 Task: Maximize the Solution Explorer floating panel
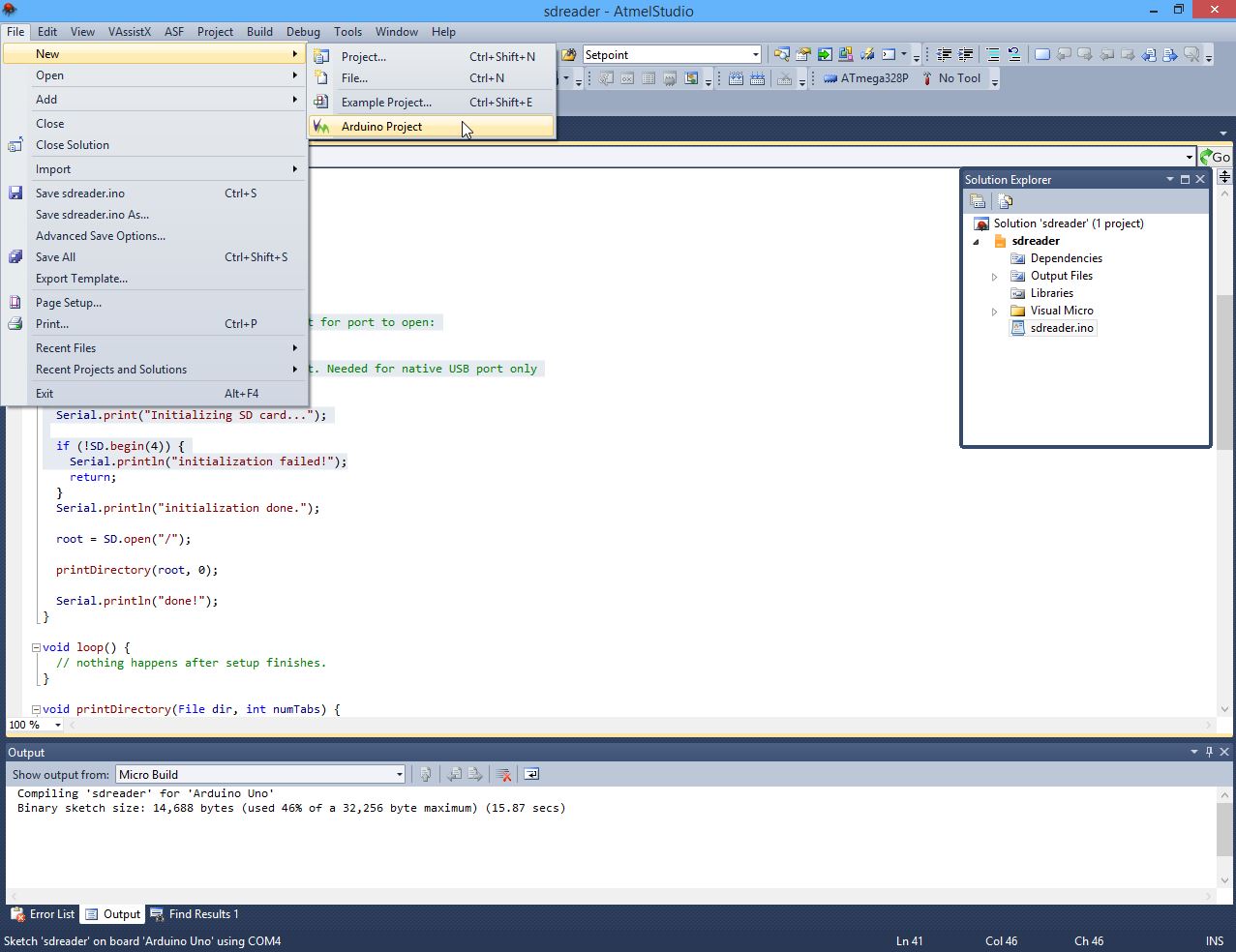click(1185, 179)
